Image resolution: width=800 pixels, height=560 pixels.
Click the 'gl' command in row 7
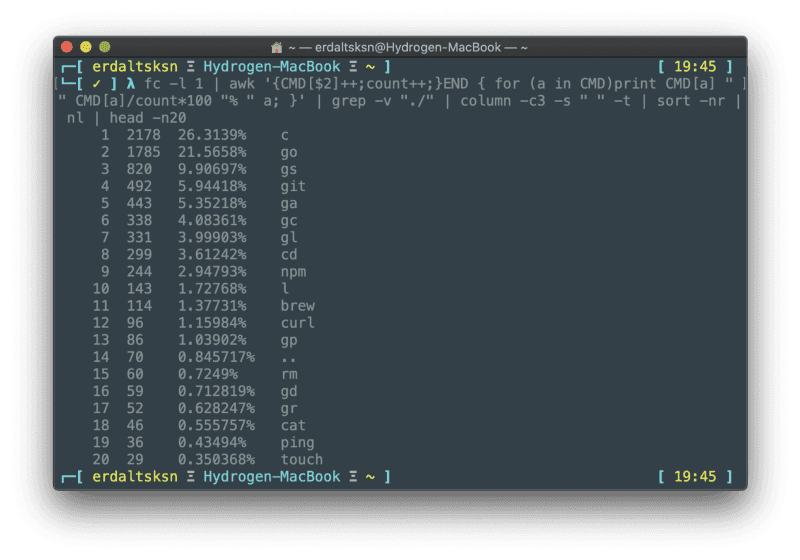pyautogui.click(x=289, y=238)
